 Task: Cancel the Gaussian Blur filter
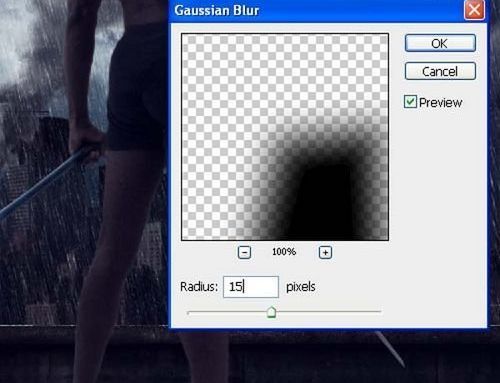point(440,71)
